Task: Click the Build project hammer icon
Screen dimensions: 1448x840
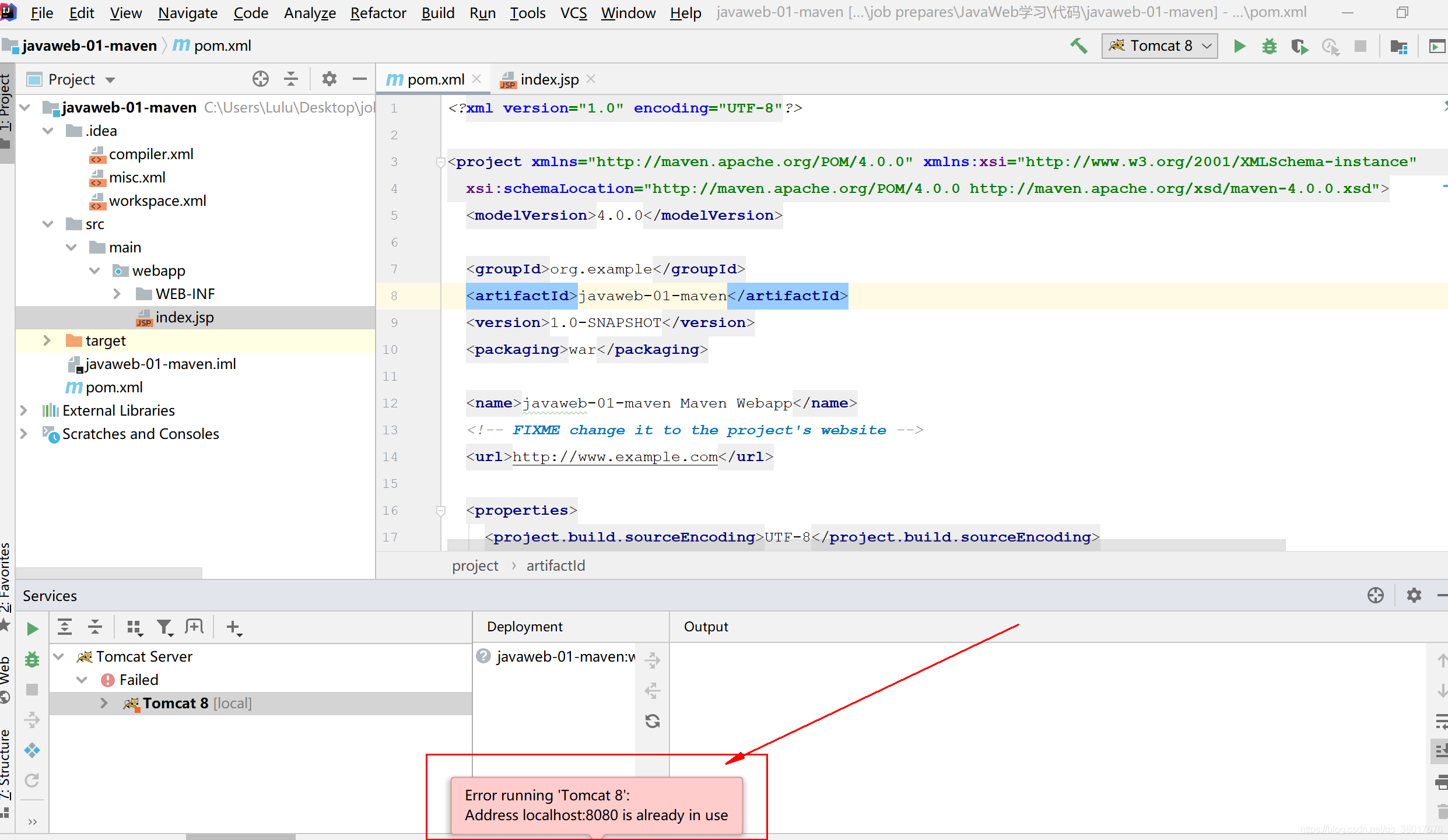Action: coord(1079,46)
